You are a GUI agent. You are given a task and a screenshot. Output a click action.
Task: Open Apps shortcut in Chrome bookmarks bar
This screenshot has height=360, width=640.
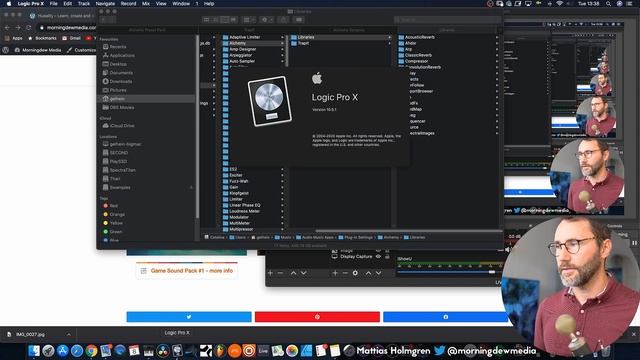tap(13, 38)
